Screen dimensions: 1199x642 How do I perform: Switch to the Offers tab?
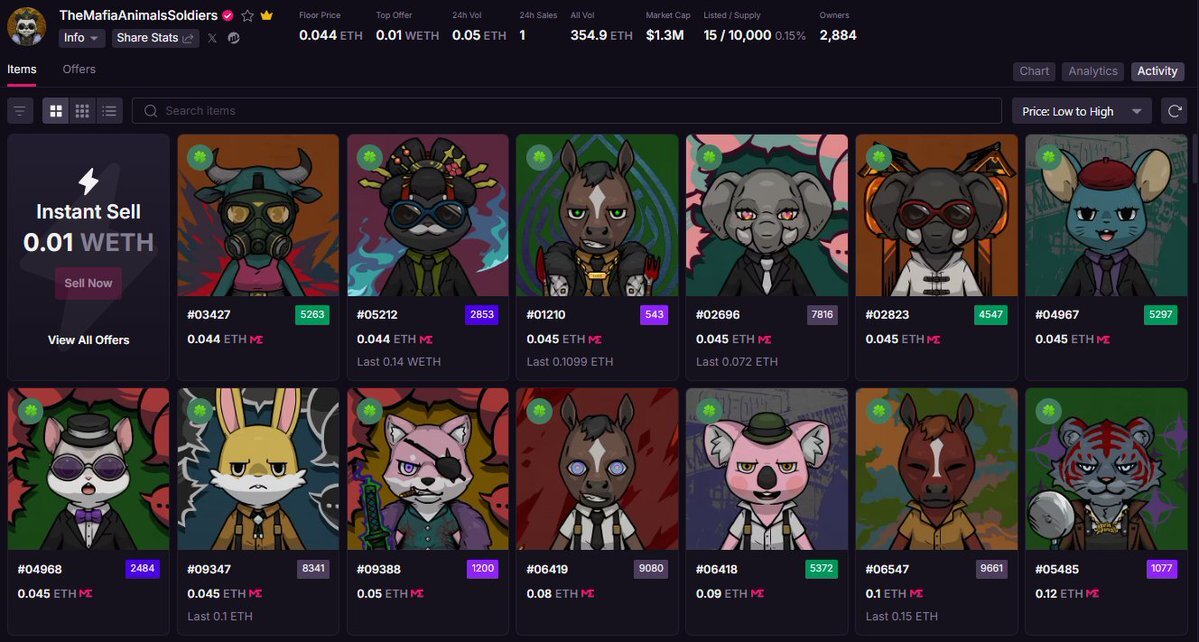pyautogui.click(x=79, y=70)
